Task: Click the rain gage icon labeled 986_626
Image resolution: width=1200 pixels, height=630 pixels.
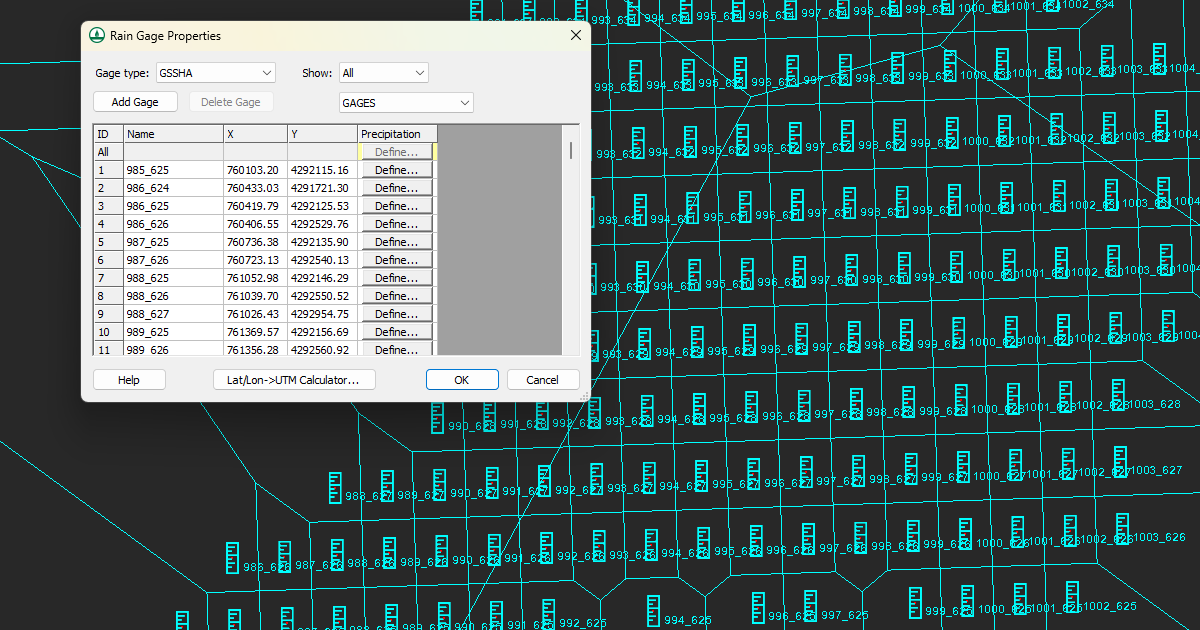Action: [233, 559]
